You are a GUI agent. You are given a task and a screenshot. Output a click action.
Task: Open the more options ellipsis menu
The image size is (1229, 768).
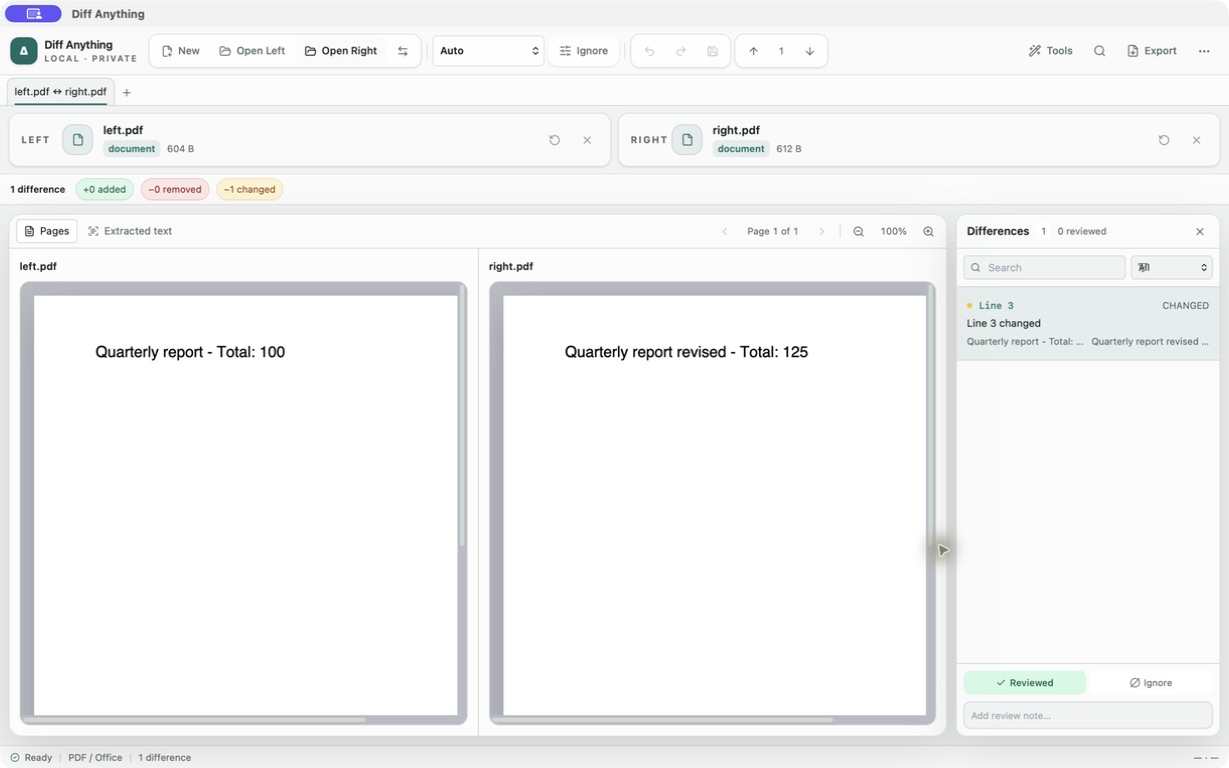[x=1204, y=51]
